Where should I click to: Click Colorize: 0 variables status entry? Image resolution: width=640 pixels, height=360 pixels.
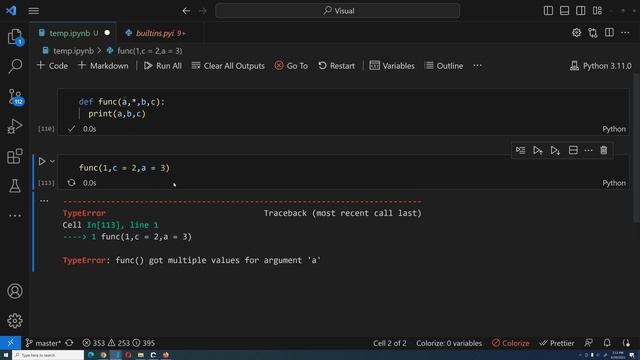tap(449, 343)
